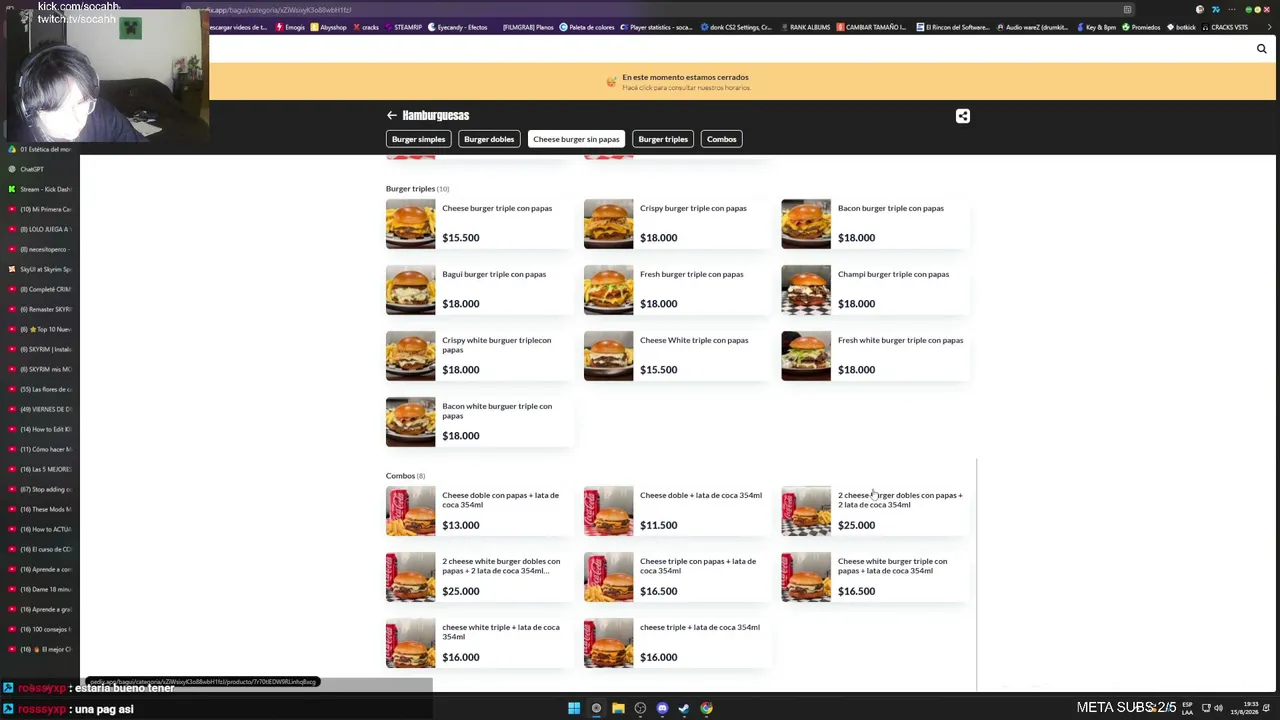Click the 'Combos (8)' section heading
Image resolution: width=1280 pixels, height=720 pixels.
tap(405, 476)
